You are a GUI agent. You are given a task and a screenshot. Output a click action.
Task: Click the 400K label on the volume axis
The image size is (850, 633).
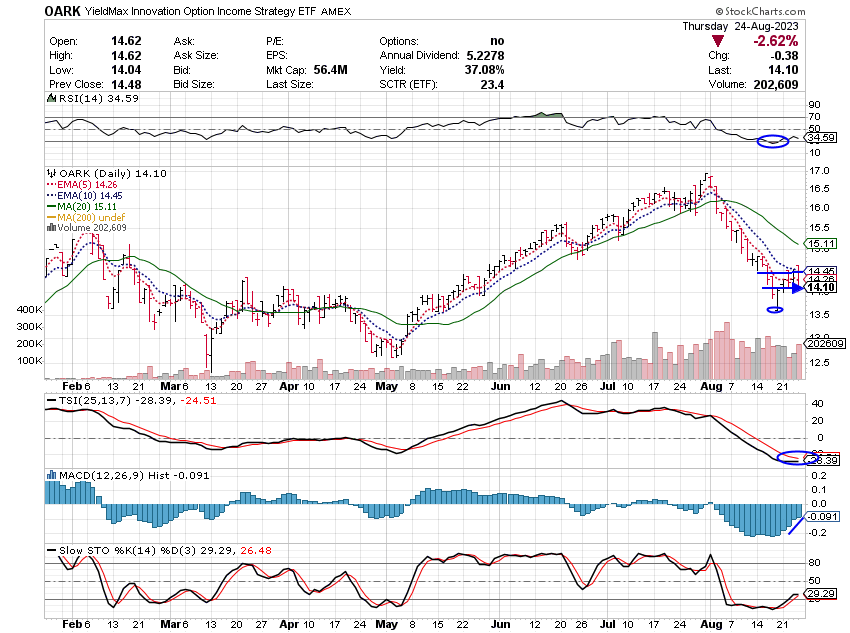[x=29, y=309]
